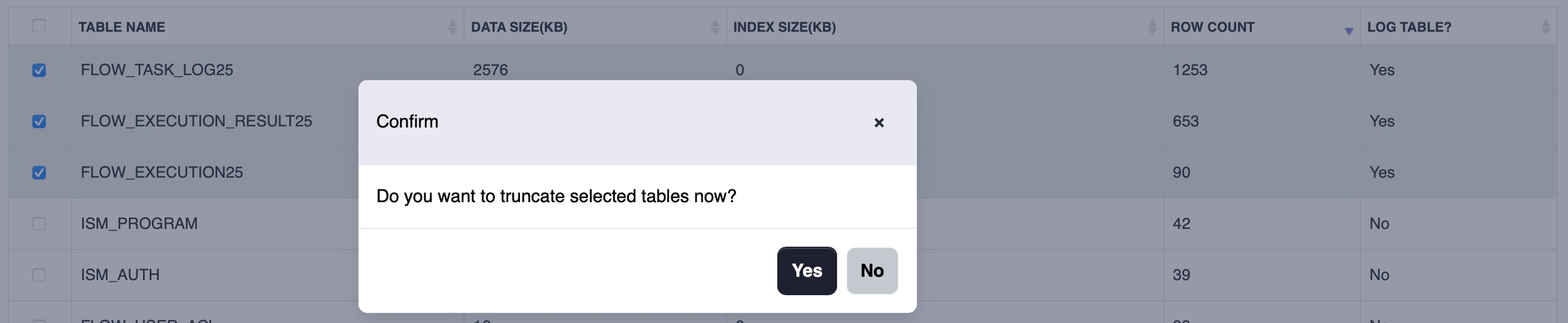Uncheck the FLOW_EXECUTION_RESULT25 row checkbox
Viewport: 1568px width, 323px height.
click(x=39, y=121)
